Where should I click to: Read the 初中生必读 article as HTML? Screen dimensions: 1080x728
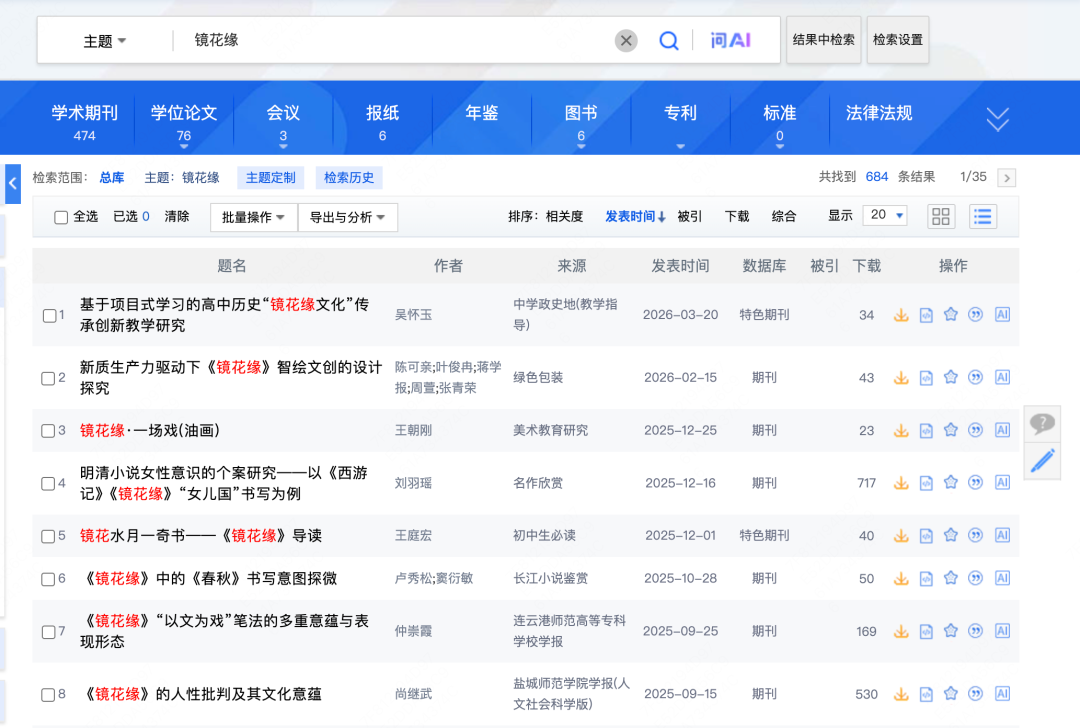(x=926, y=536)
